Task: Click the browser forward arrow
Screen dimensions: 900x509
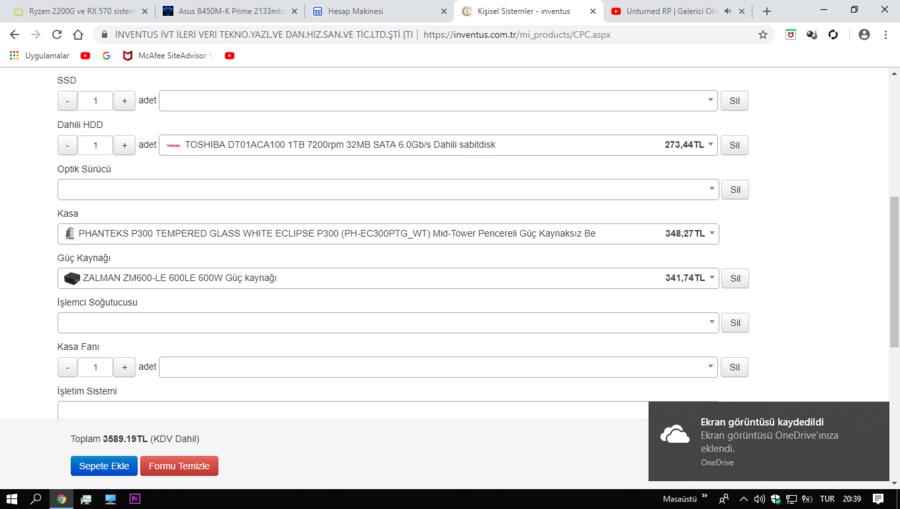Action: pos(36,34)
